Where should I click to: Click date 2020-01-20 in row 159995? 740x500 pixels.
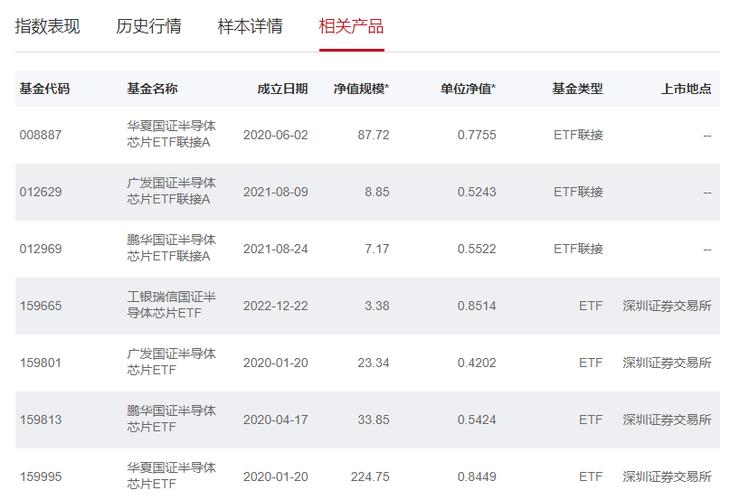coord(276,477)
